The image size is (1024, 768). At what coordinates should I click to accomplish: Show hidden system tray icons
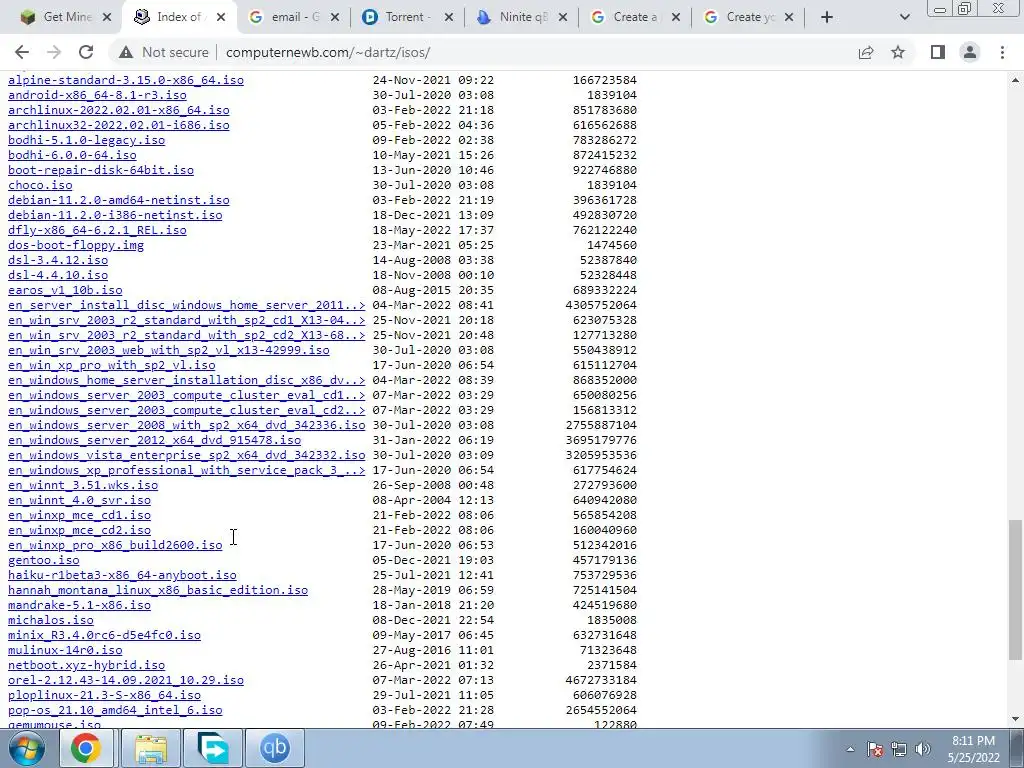coord(850,750)
